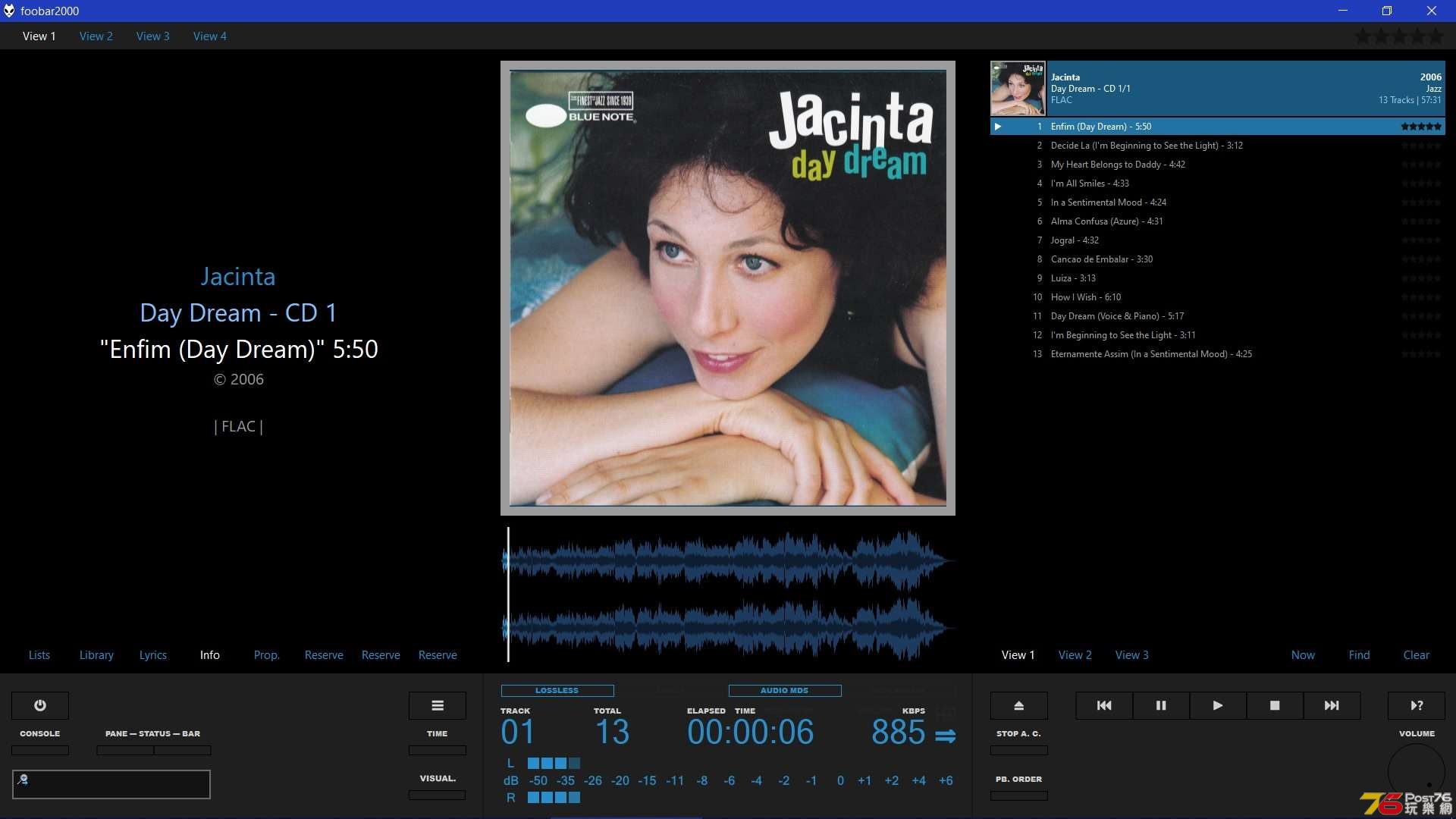Click the small album thumbnail in playlist header

click(x=1018, y=88)
